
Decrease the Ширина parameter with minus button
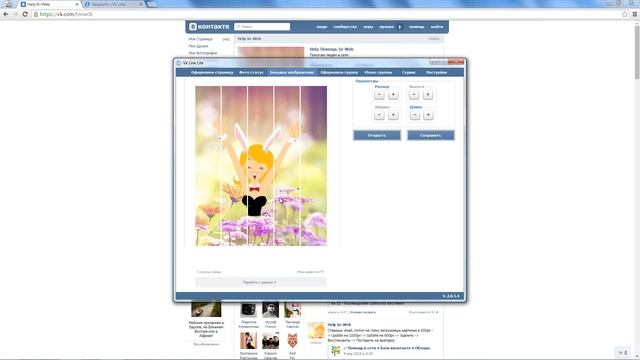point(379,115)
